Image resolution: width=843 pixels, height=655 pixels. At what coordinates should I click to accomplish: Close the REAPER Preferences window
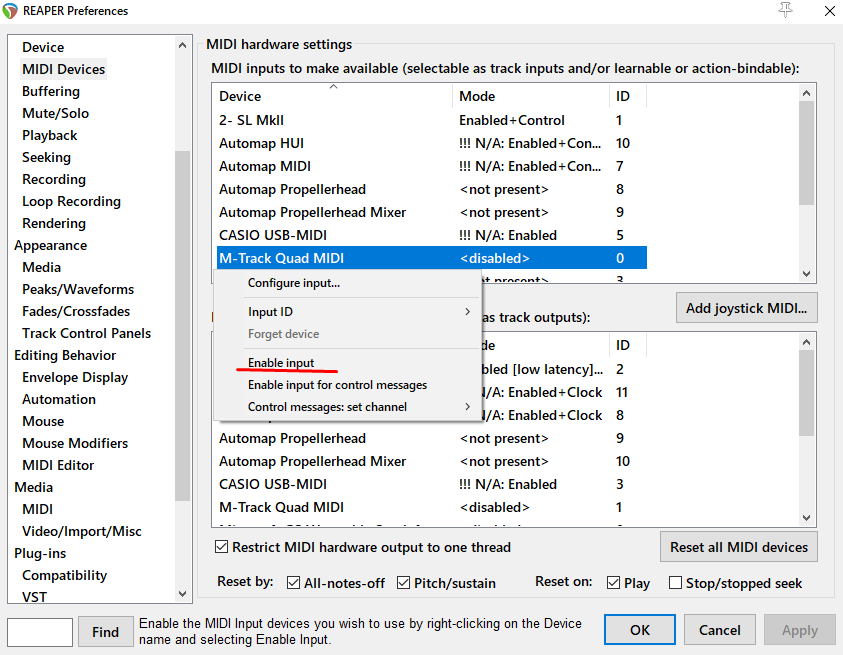click(829, 11)
